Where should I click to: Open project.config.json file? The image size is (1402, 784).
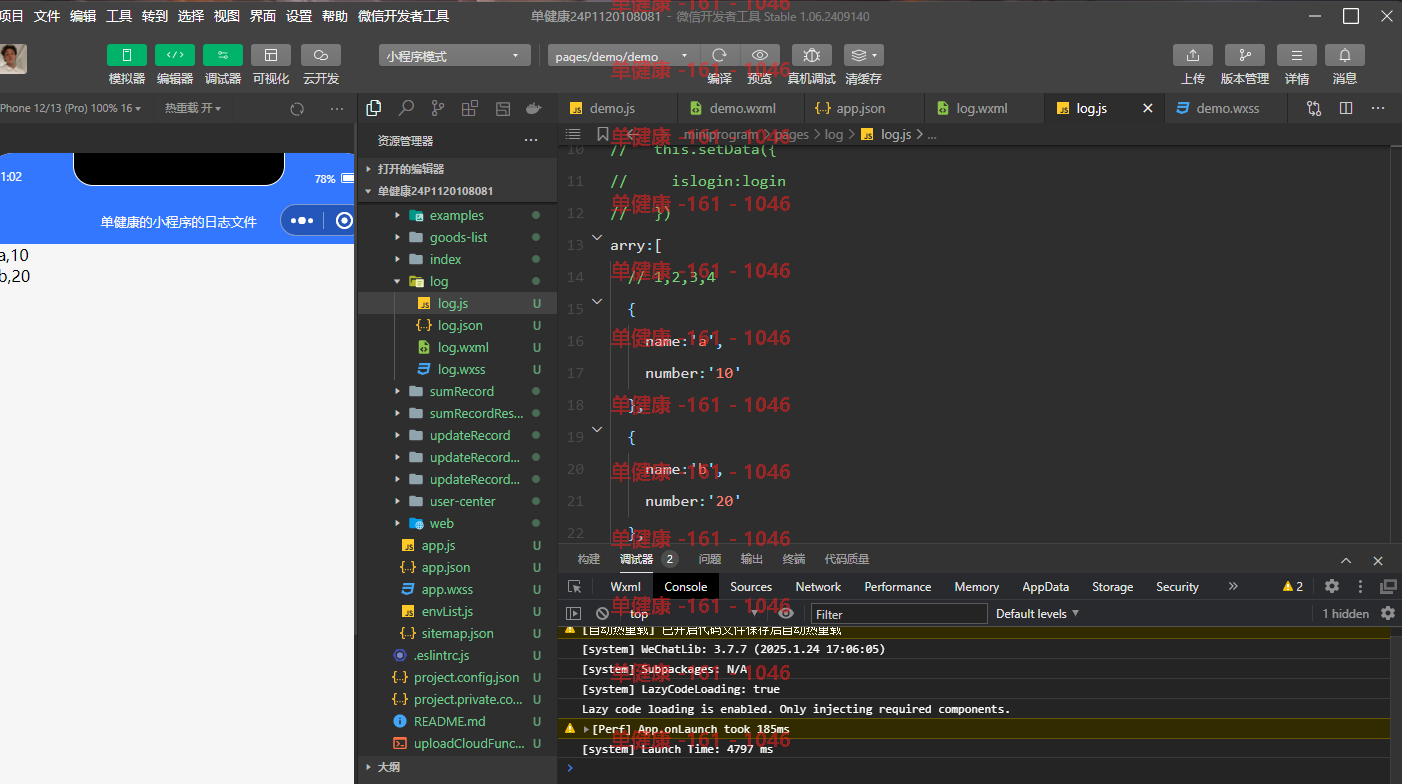pyautogui.click(x=466, y=677)
